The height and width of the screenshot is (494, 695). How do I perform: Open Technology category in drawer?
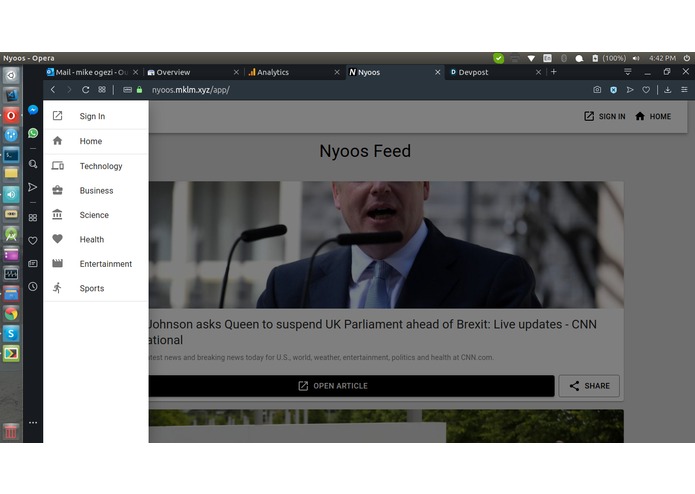pyautogui.click(x=96, y=166)
